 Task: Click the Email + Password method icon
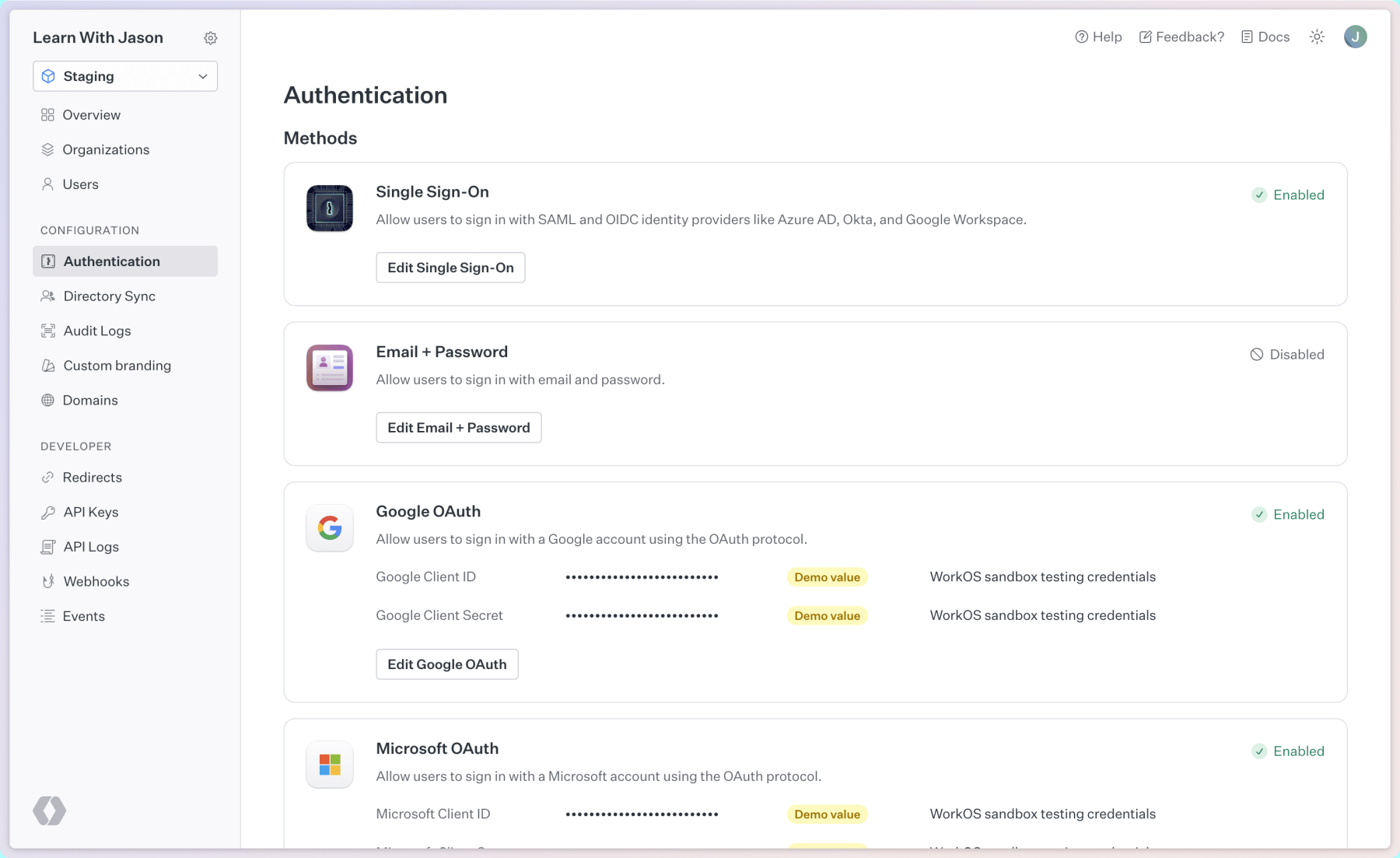click(x=330, y=368)
